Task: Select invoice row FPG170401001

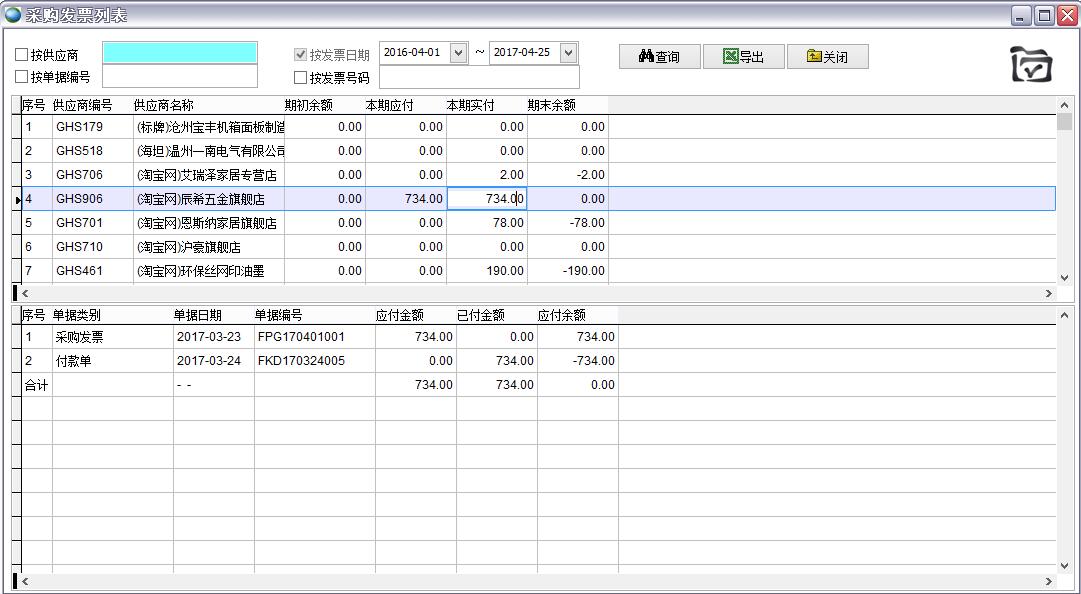Action: [x=300, y=337]
